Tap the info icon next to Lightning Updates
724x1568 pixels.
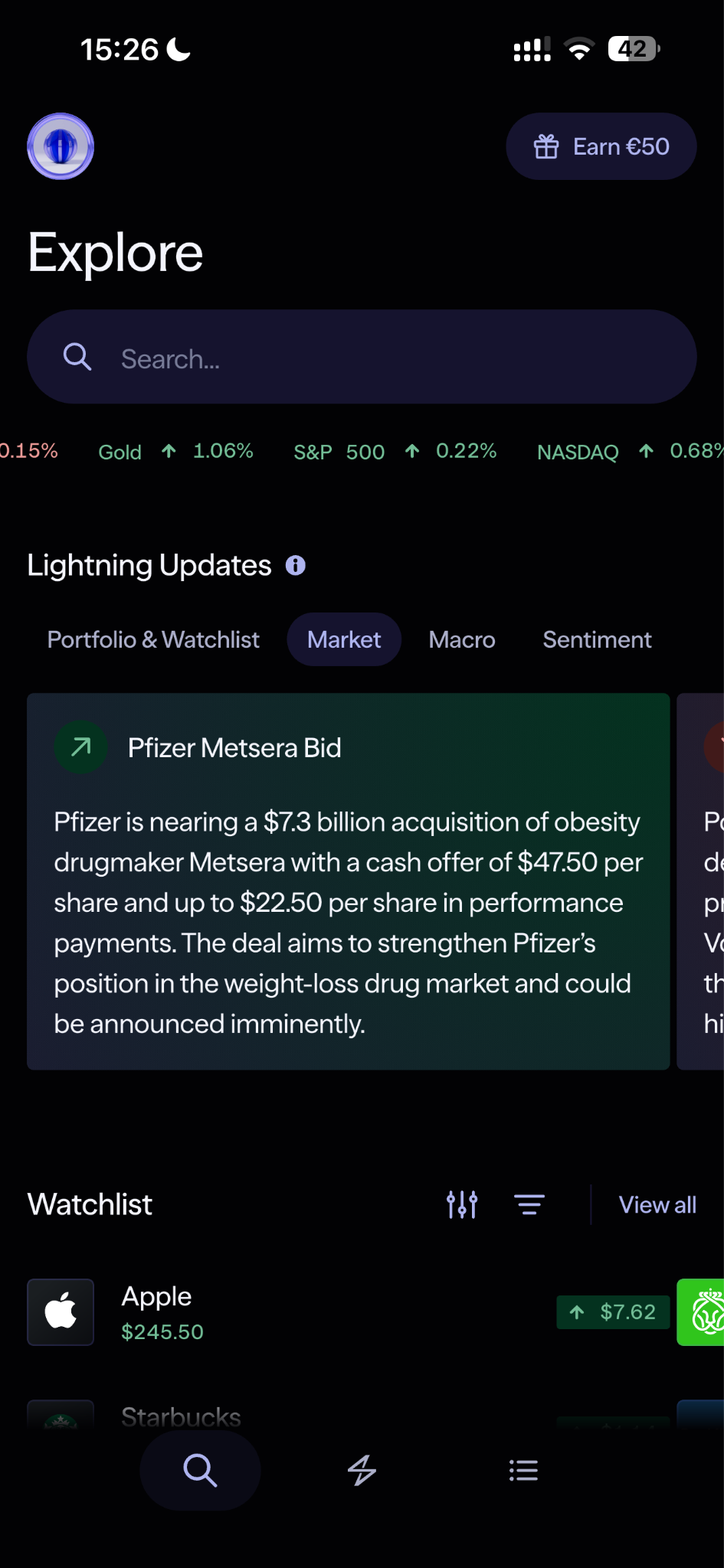coord(296,565)
